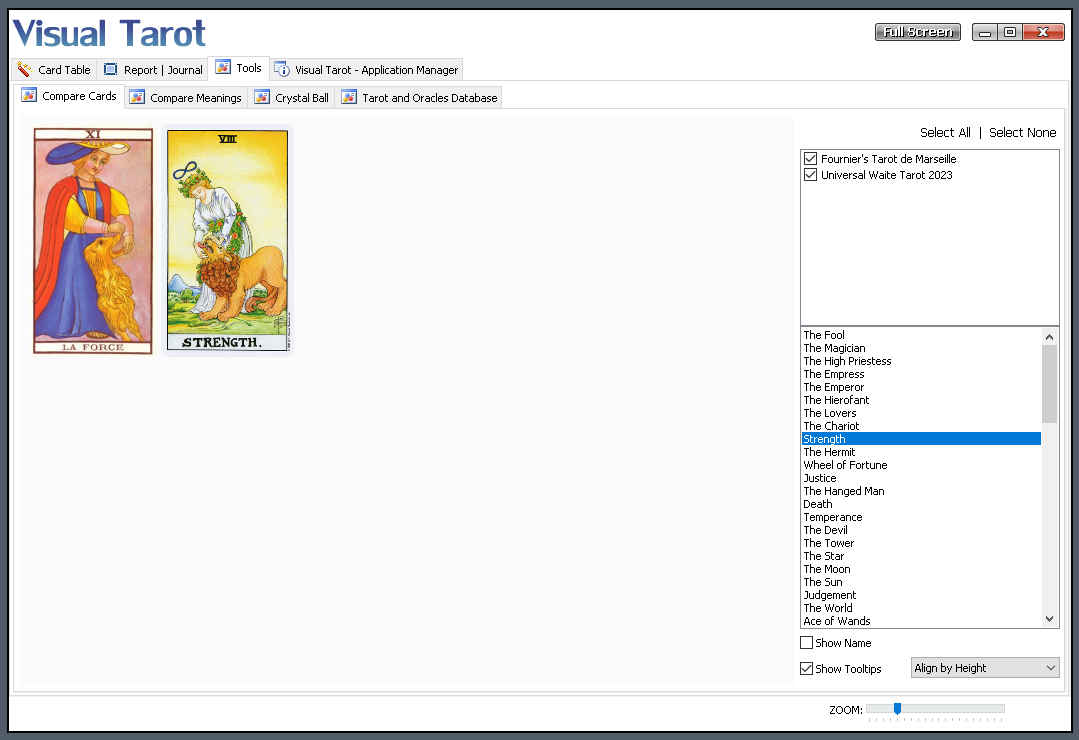Select The Moon in the card list
This screenshot has height=740, width=1079.
tap(921, 569)
